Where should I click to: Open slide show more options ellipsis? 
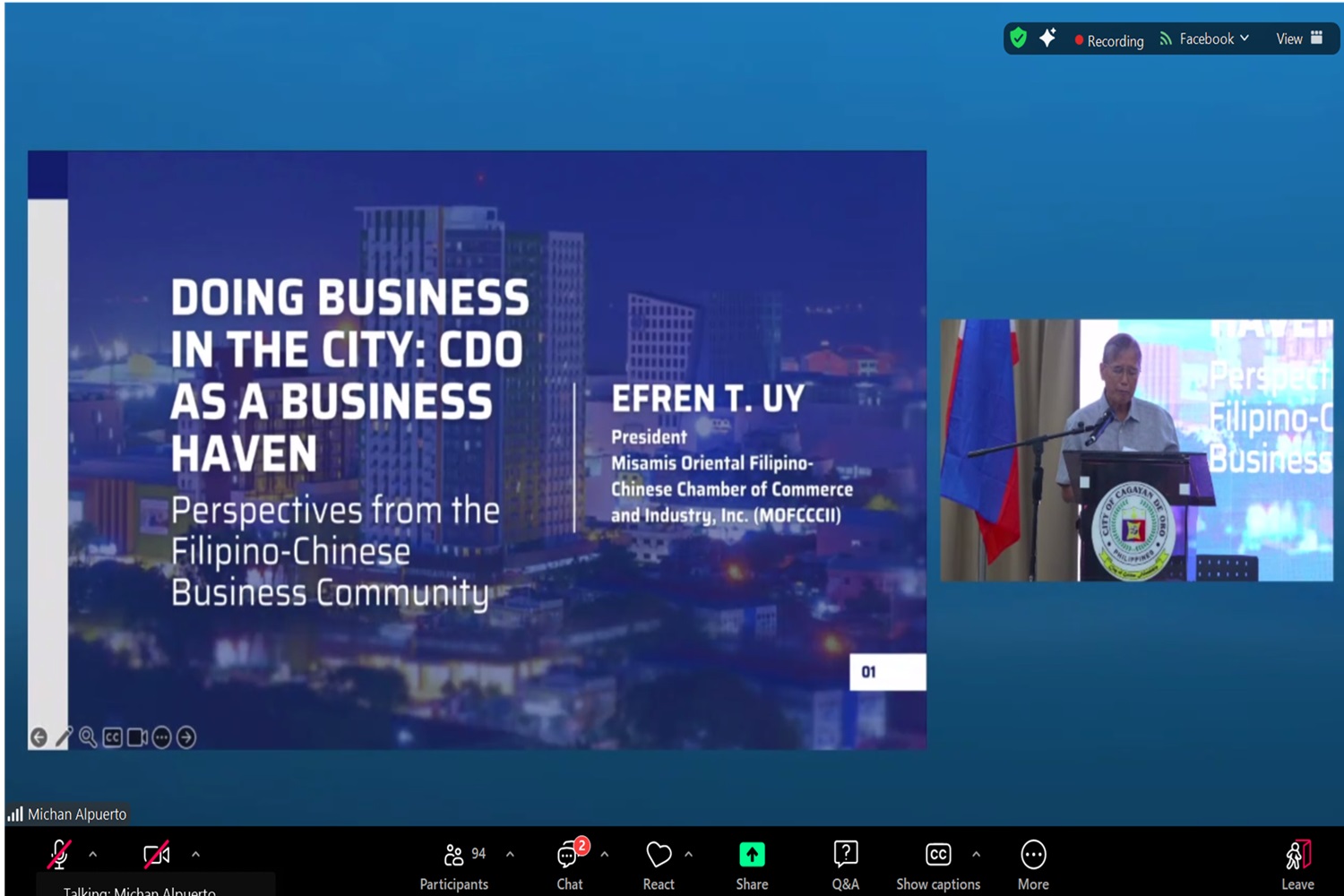click(x=161, y=737)
